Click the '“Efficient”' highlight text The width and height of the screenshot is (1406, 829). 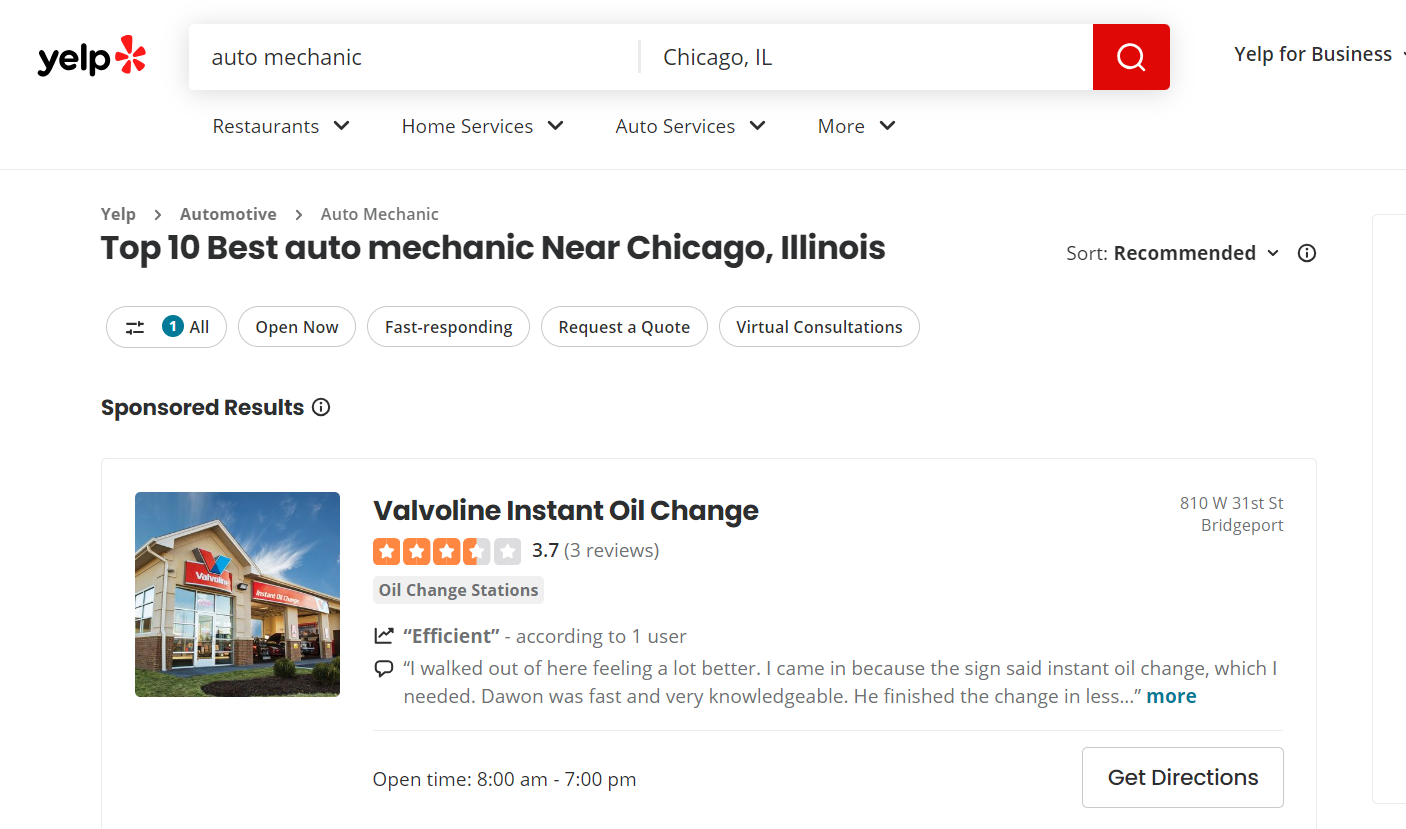[x=451, y=636]
